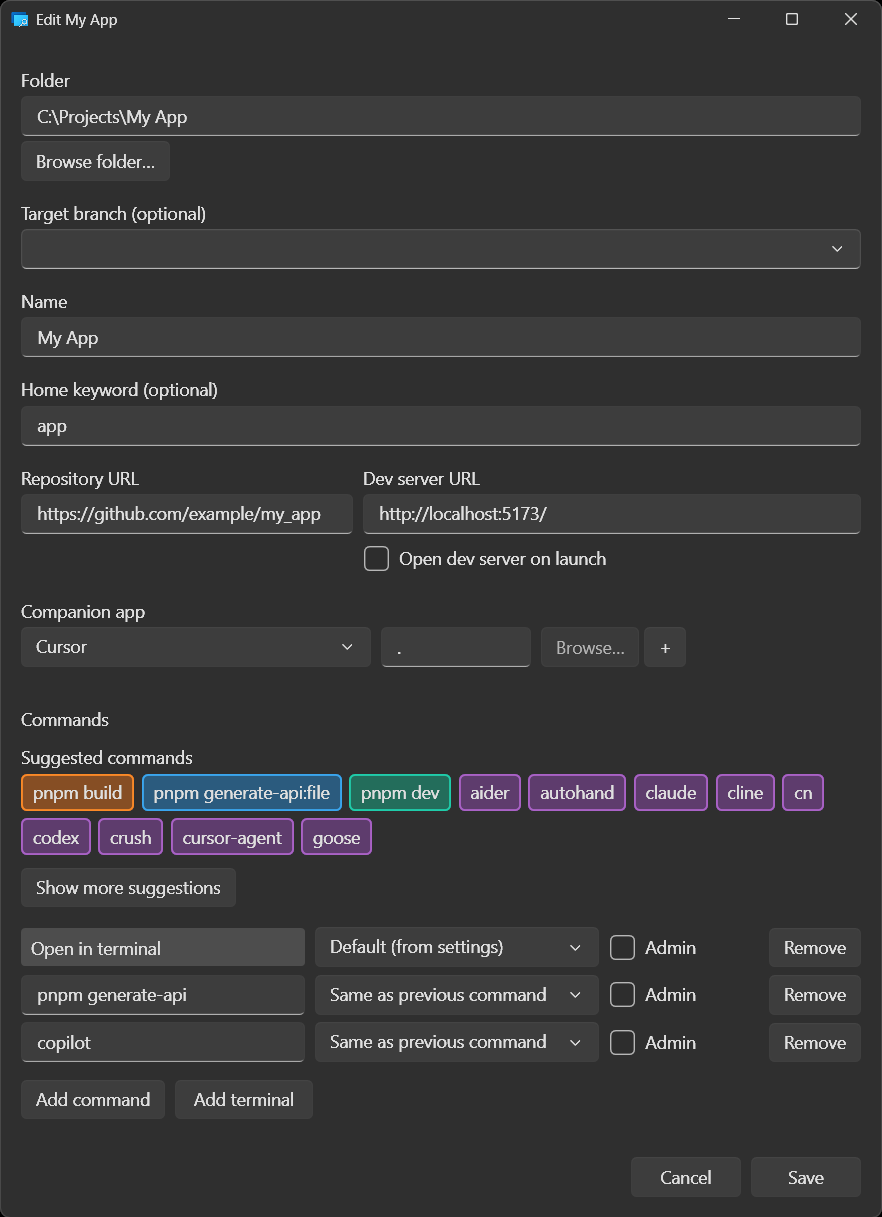
Task: Click the Open in terminal command field
Action: point(163,948)
